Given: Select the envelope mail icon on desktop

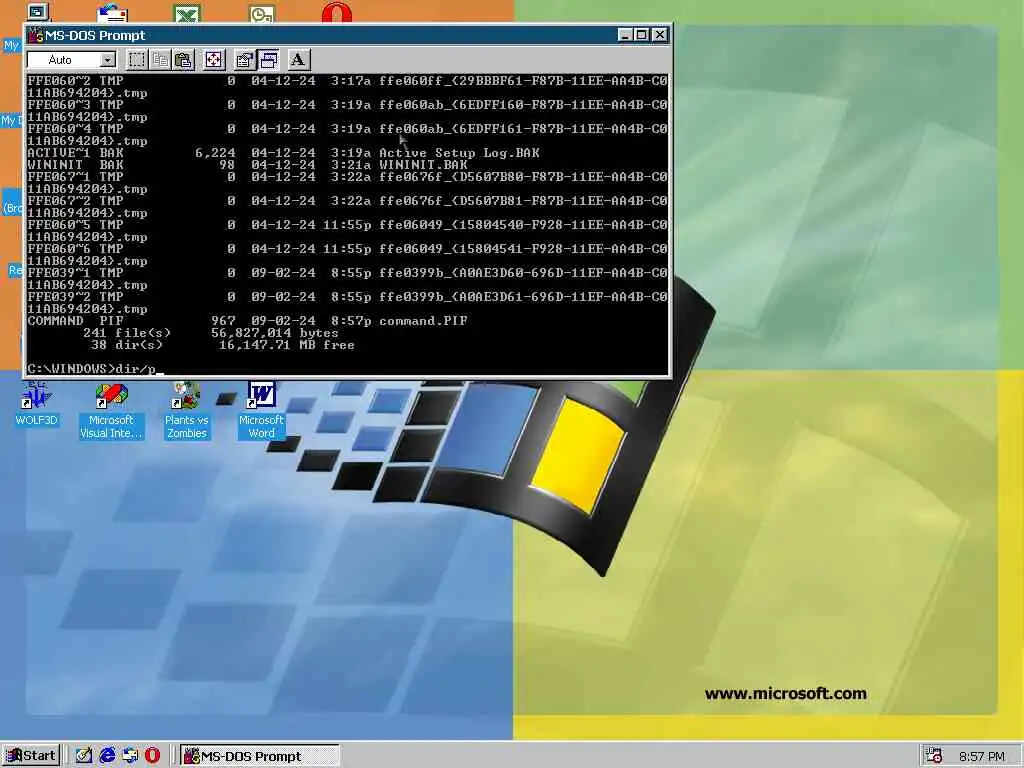Looking at the screenshot, I should [x=112, y=13].
